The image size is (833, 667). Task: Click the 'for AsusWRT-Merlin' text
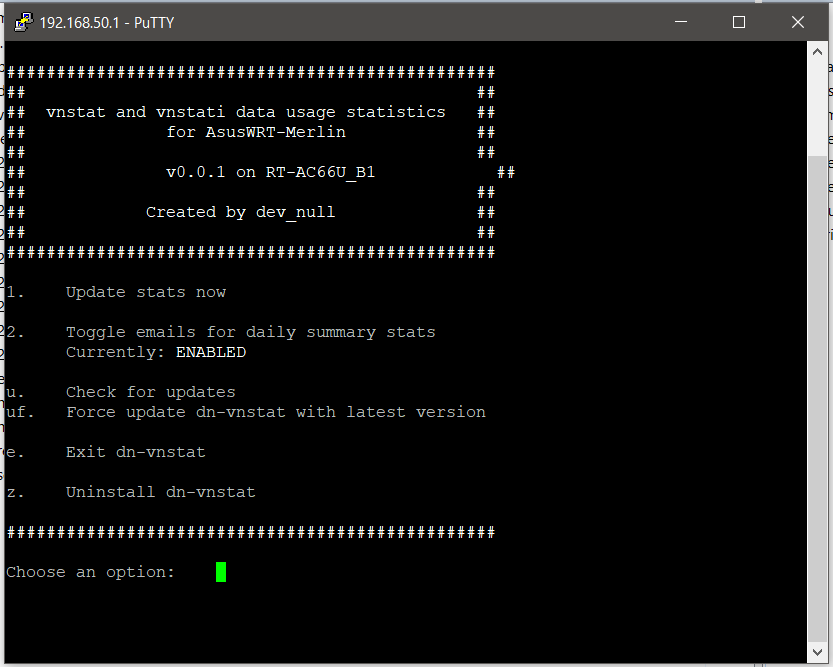tap(256, 132)
